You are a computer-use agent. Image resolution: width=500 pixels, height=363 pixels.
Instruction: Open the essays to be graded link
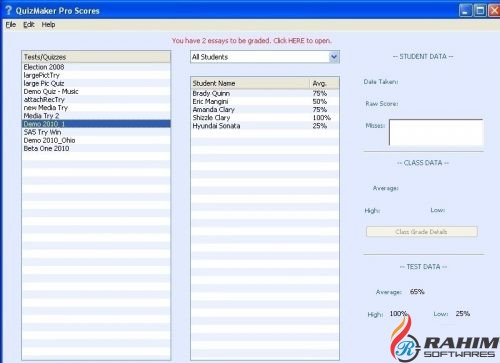tap(252, 41)
